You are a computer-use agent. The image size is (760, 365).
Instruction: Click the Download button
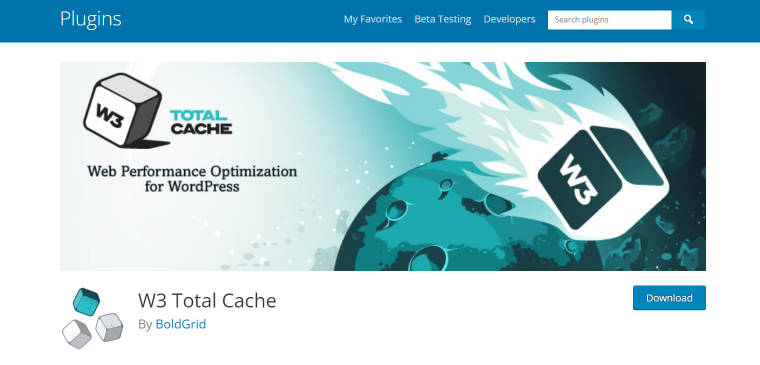[x=669, y=298]
